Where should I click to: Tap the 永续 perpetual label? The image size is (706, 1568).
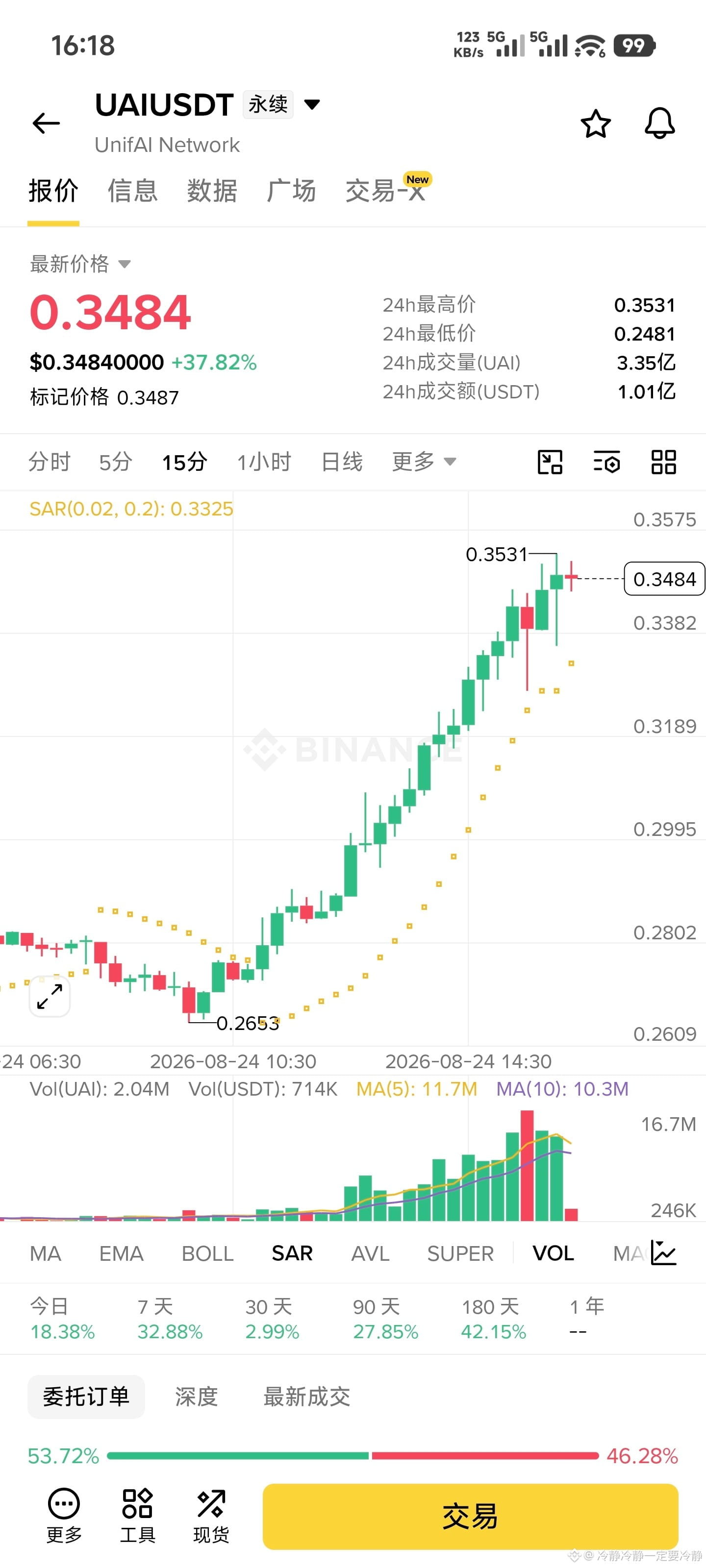[268, 104]
